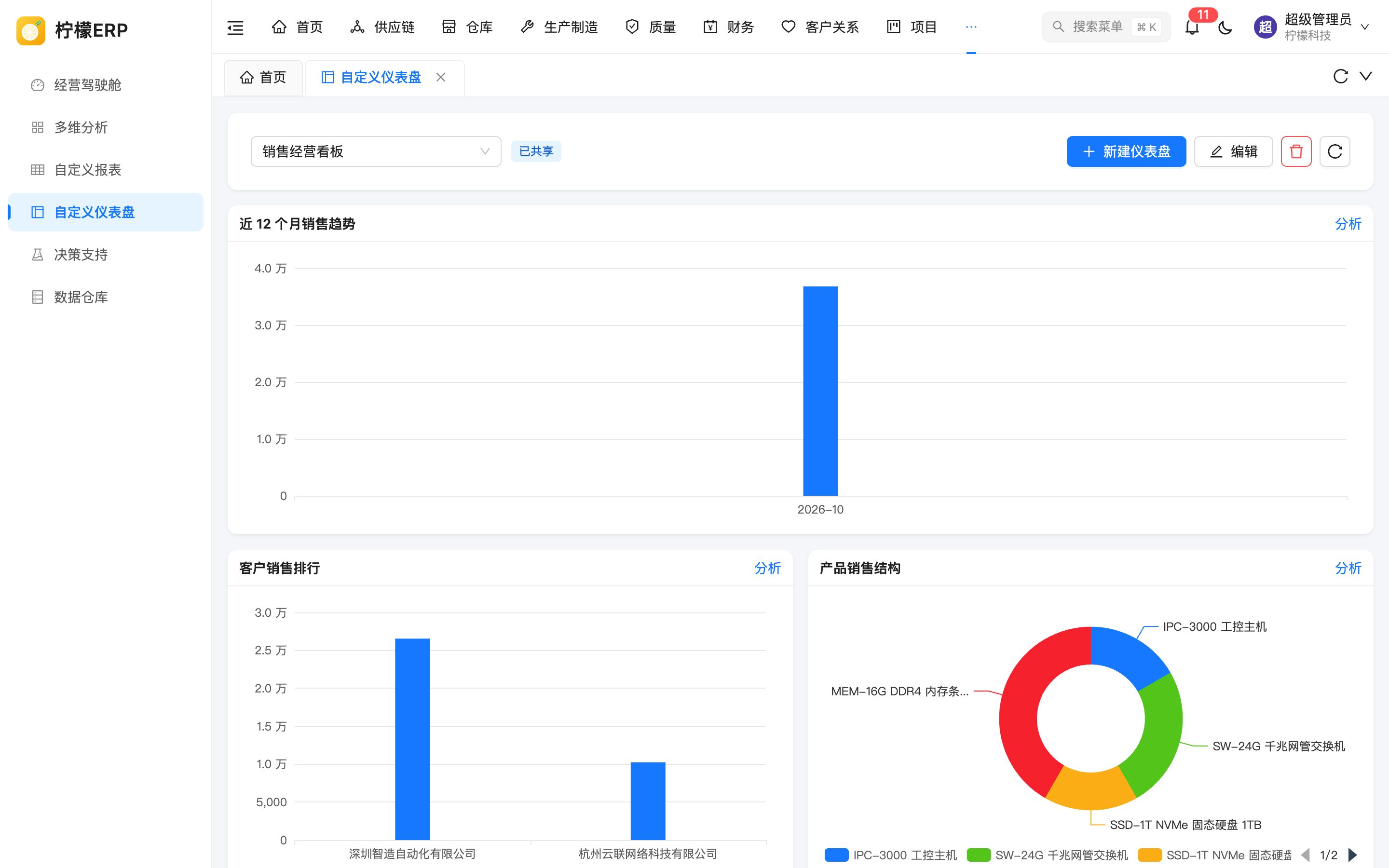The height and width of the screenshot is (868, 1389).
Task: Open the 财务 top menu
Action: click(729, 27)
